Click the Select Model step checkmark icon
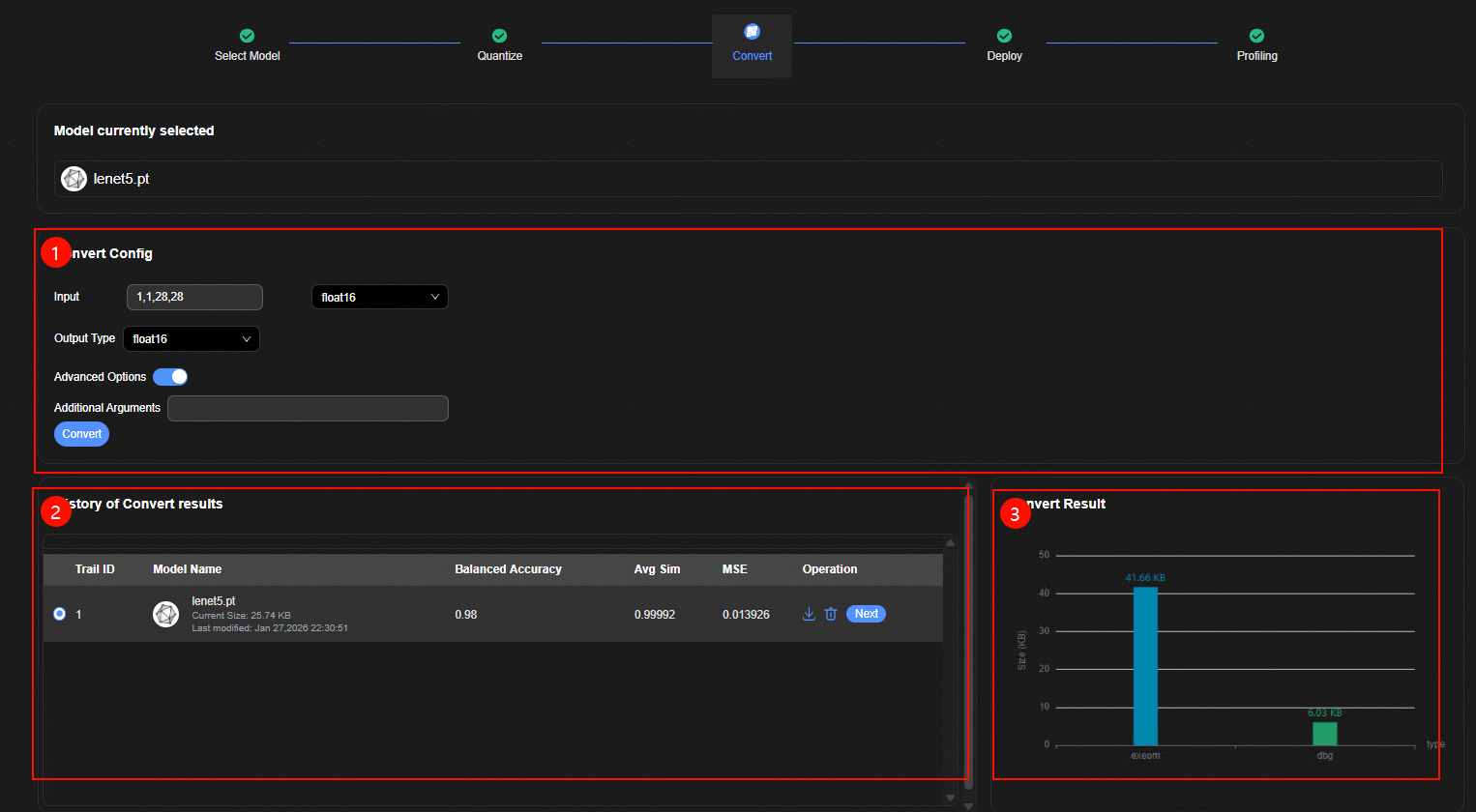The width and height of the screenshot is (1476, 812). pos(247,36)
